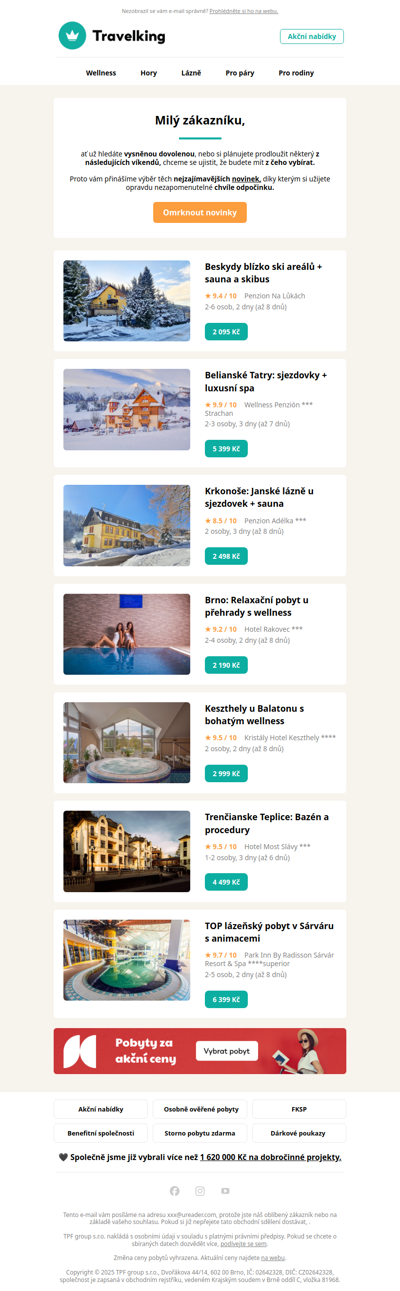Open the FKSP footer link
This screenshot has width=400, height=1291.
(x=299, y=1109)
